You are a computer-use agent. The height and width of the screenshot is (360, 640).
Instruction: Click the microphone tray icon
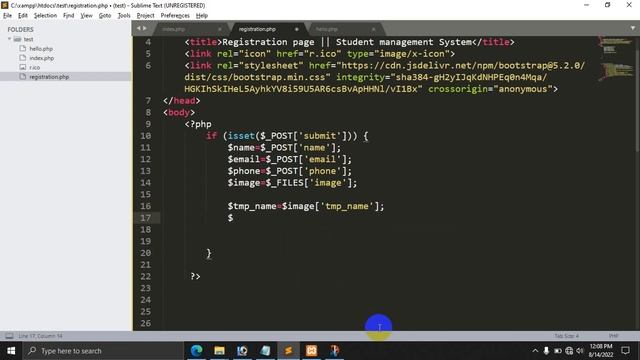(x=546, y=351)
